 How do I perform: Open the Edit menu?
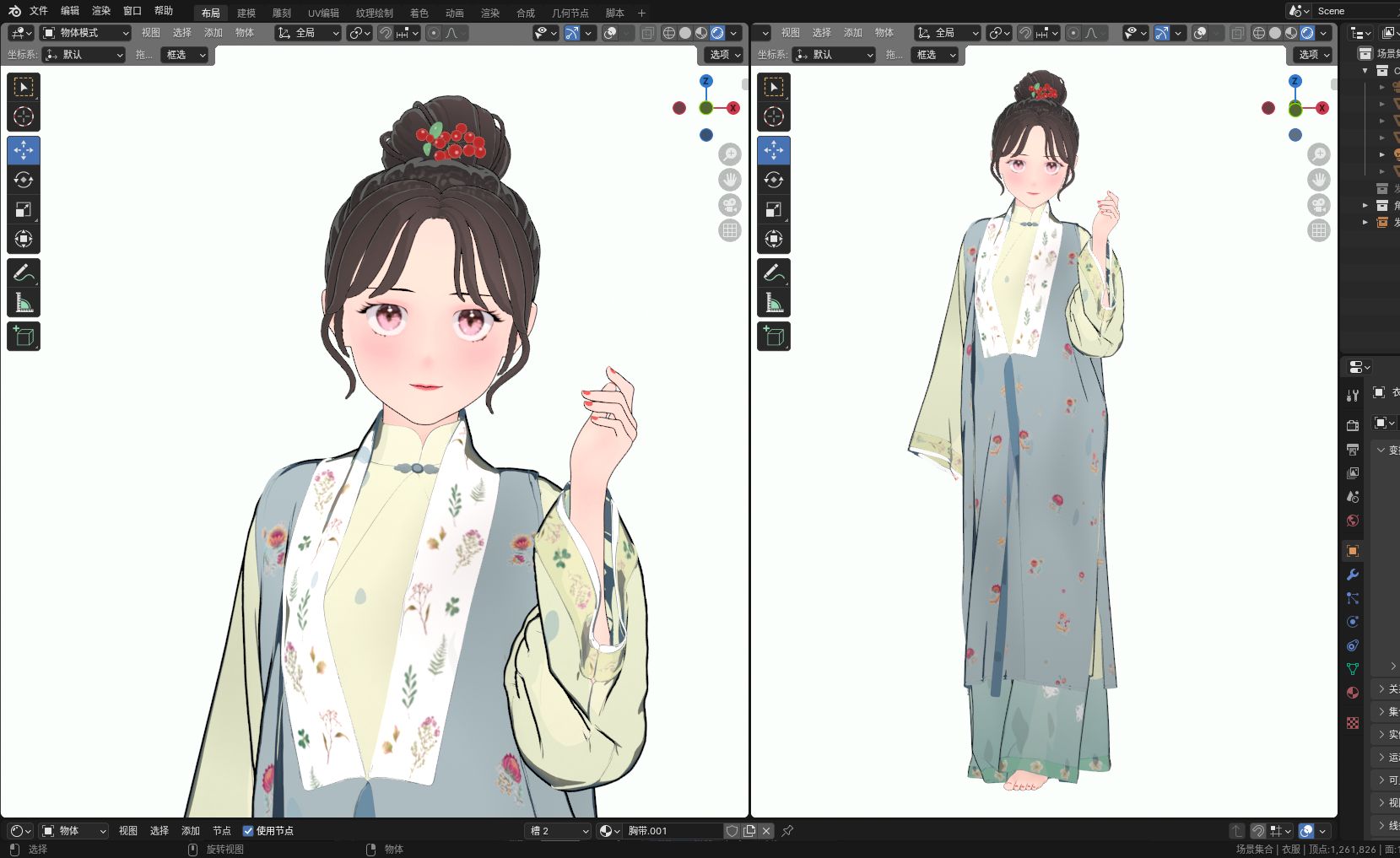tap(70, 11)
